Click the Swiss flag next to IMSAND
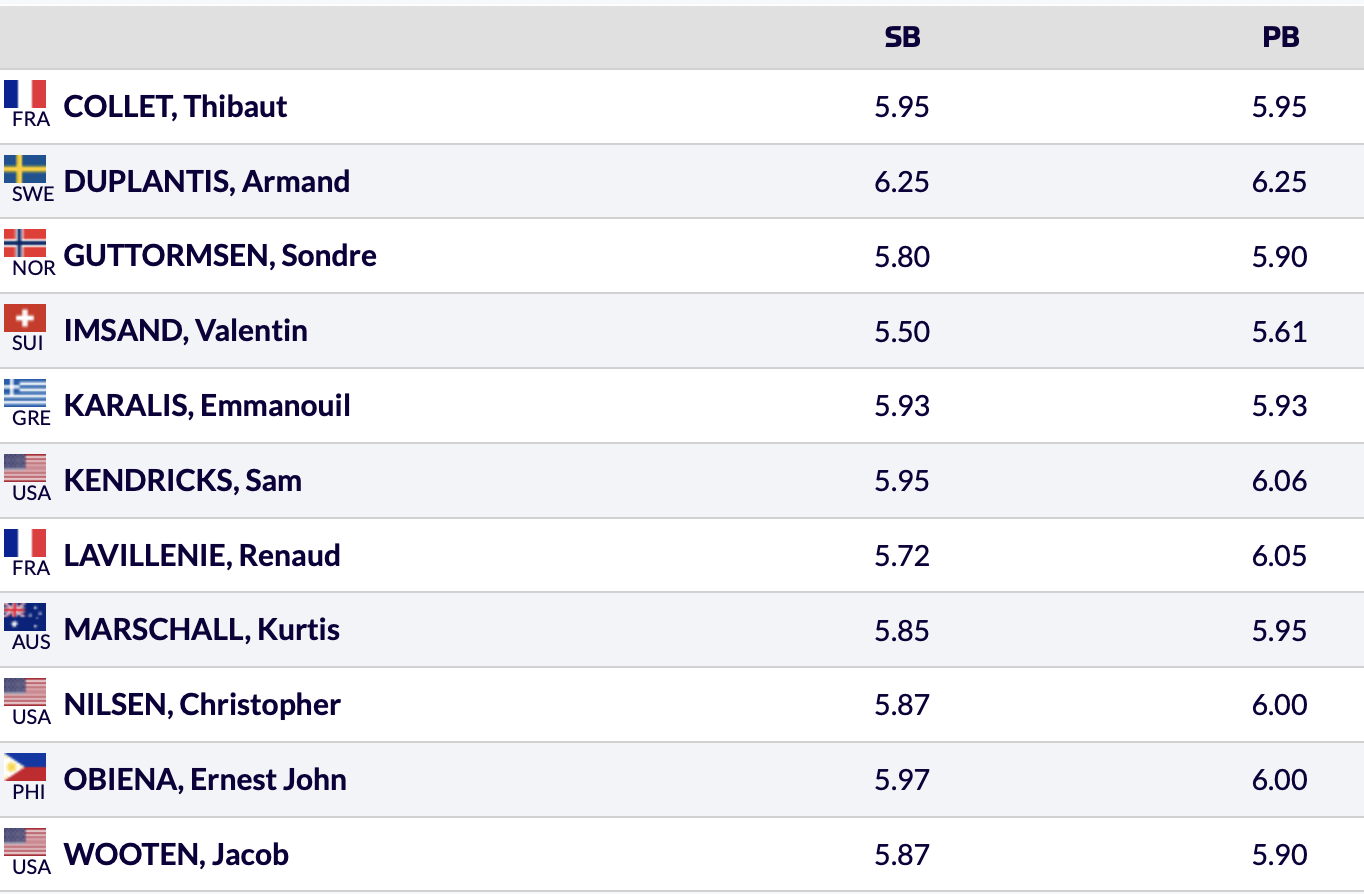The width and height of the screenshot is (1364, 894). (x=25, y=319)
